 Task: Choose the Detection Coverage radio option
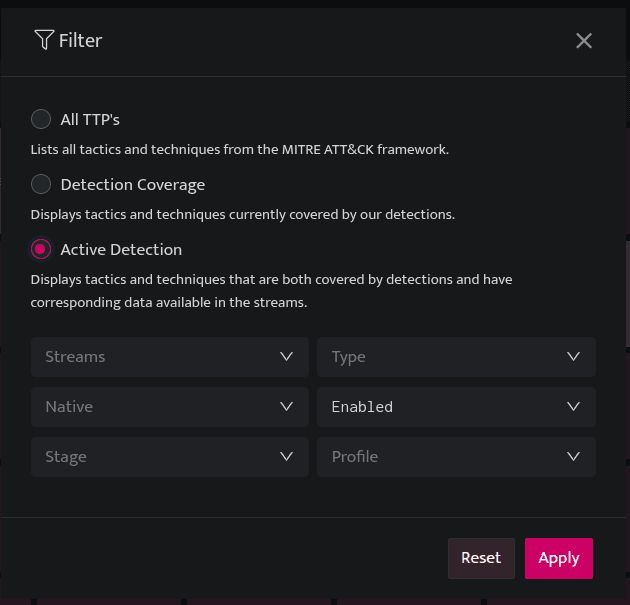(41, 184)
